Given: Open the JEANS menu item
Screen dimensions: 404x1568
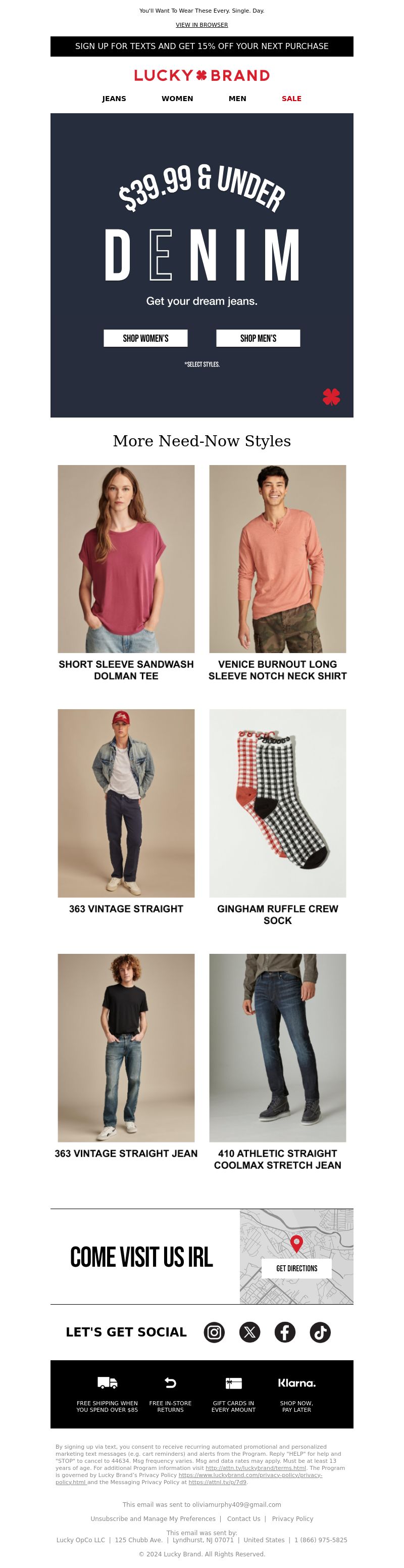Looking at the screenshot, I should pos(114,99).
